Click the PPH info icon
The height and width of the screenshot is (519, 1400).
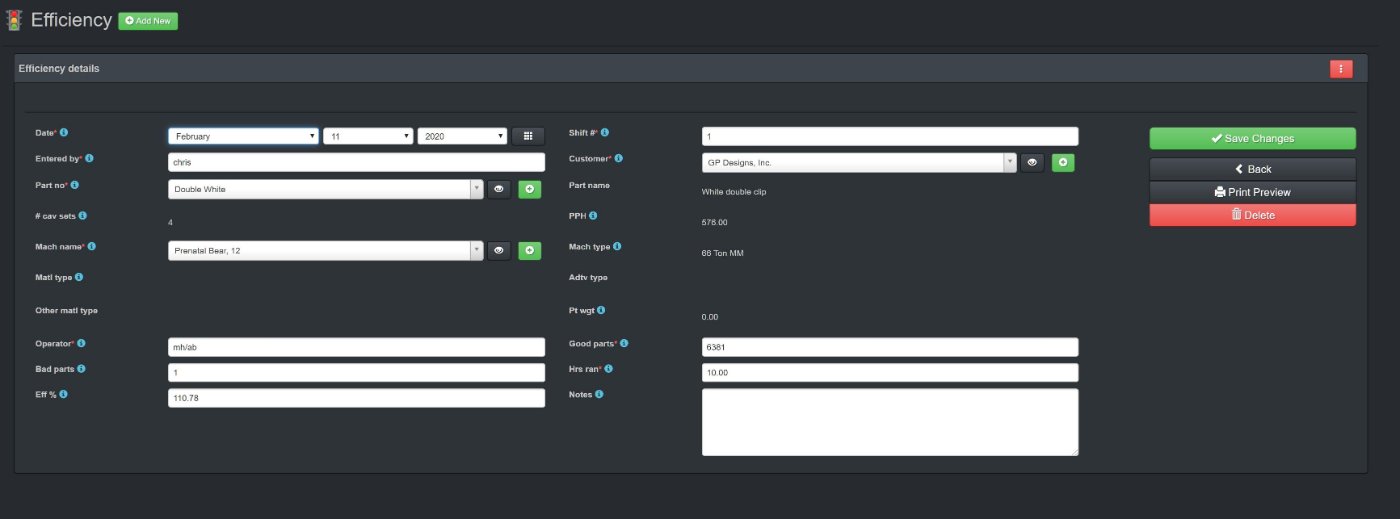point(593,215)
